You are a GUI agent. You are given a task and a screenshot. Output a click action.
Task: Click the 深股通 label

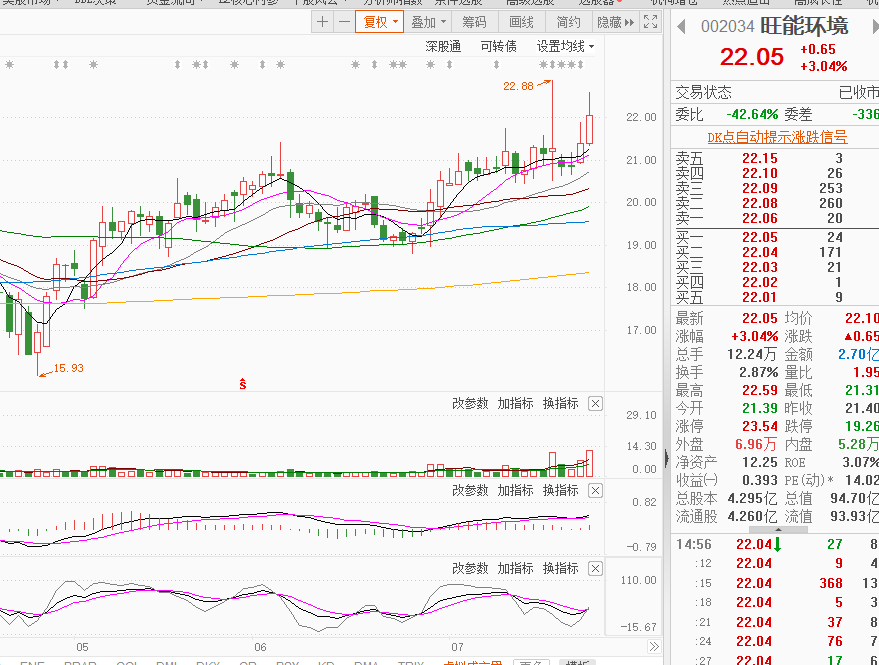click(443, 46)
